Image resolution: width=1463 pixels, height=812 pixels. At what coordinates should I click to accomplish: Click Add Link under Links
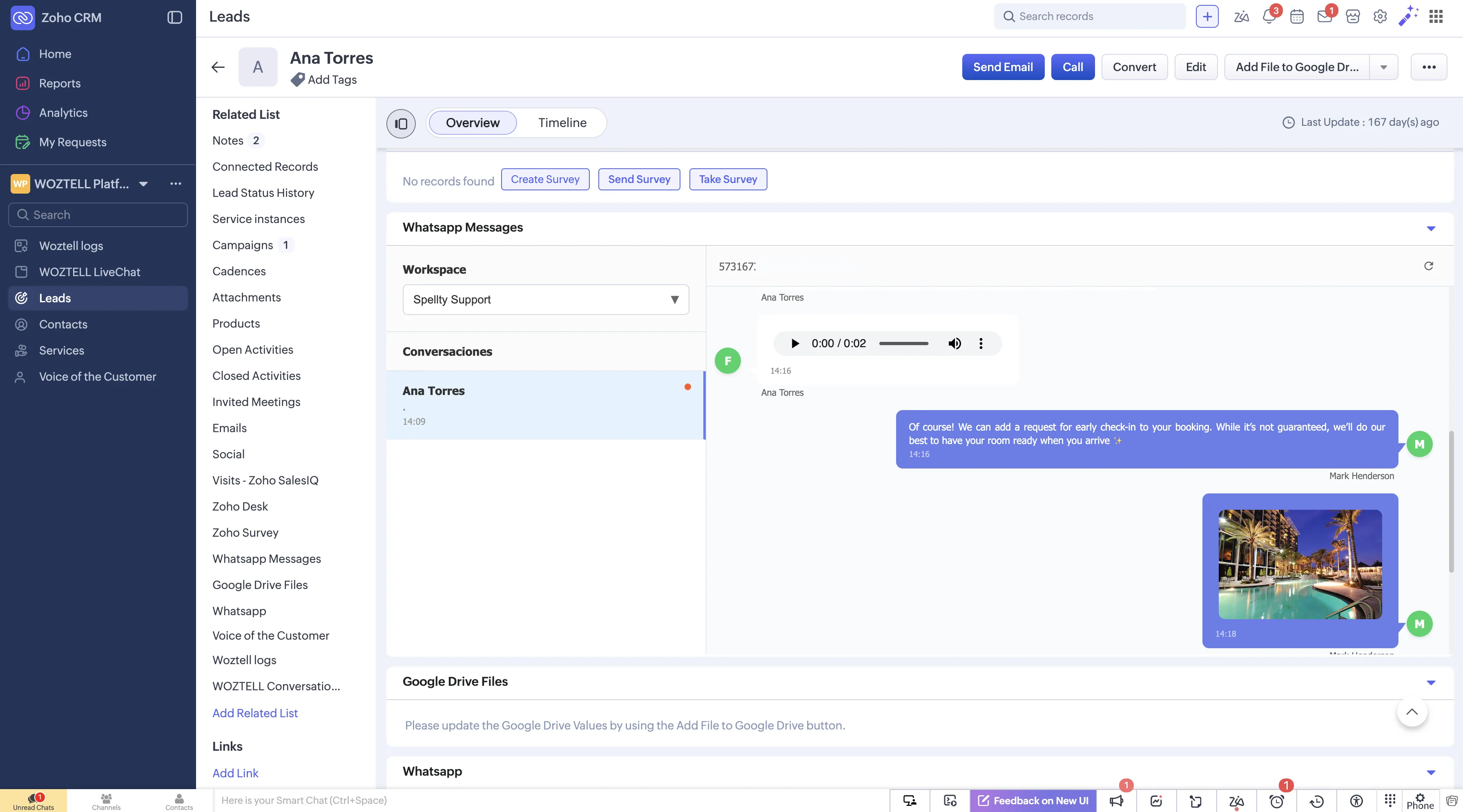pos(235,773)
